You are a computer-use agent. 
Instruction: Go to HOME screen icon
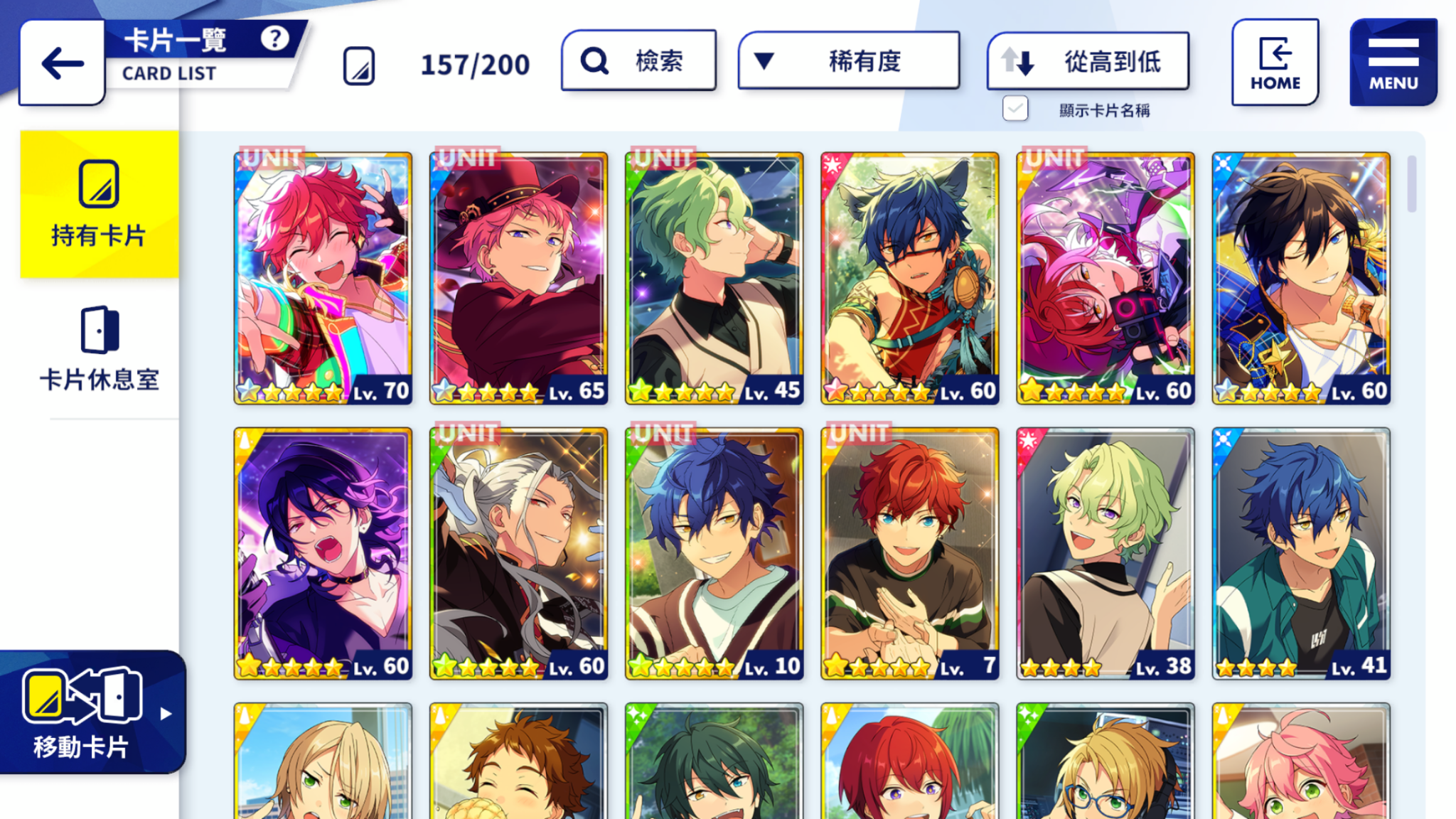(x=1275, y=63)
